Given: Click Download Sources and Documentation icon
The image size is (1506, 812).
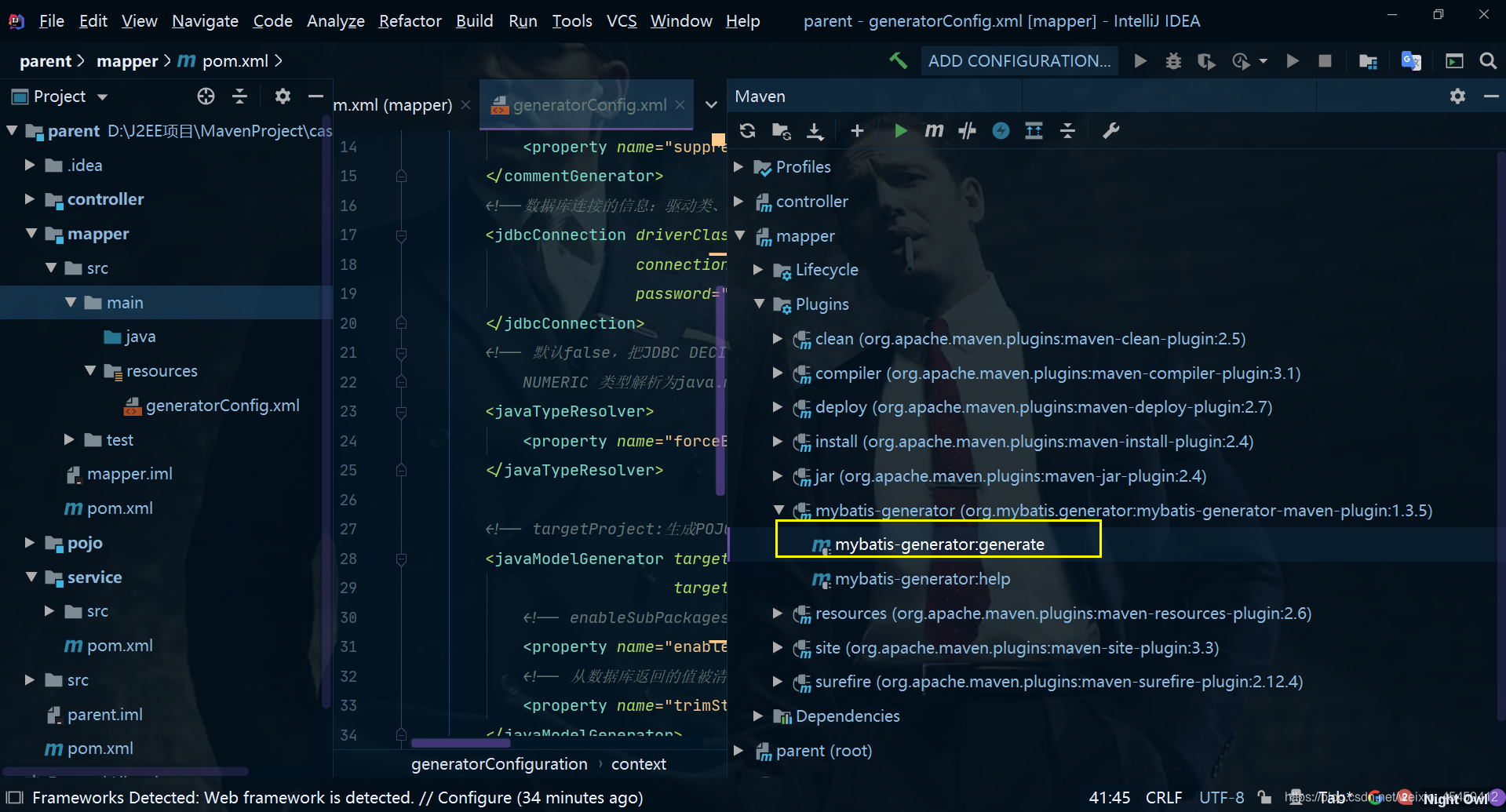Looking at the screenshot, I should click(x=815, y=131).
